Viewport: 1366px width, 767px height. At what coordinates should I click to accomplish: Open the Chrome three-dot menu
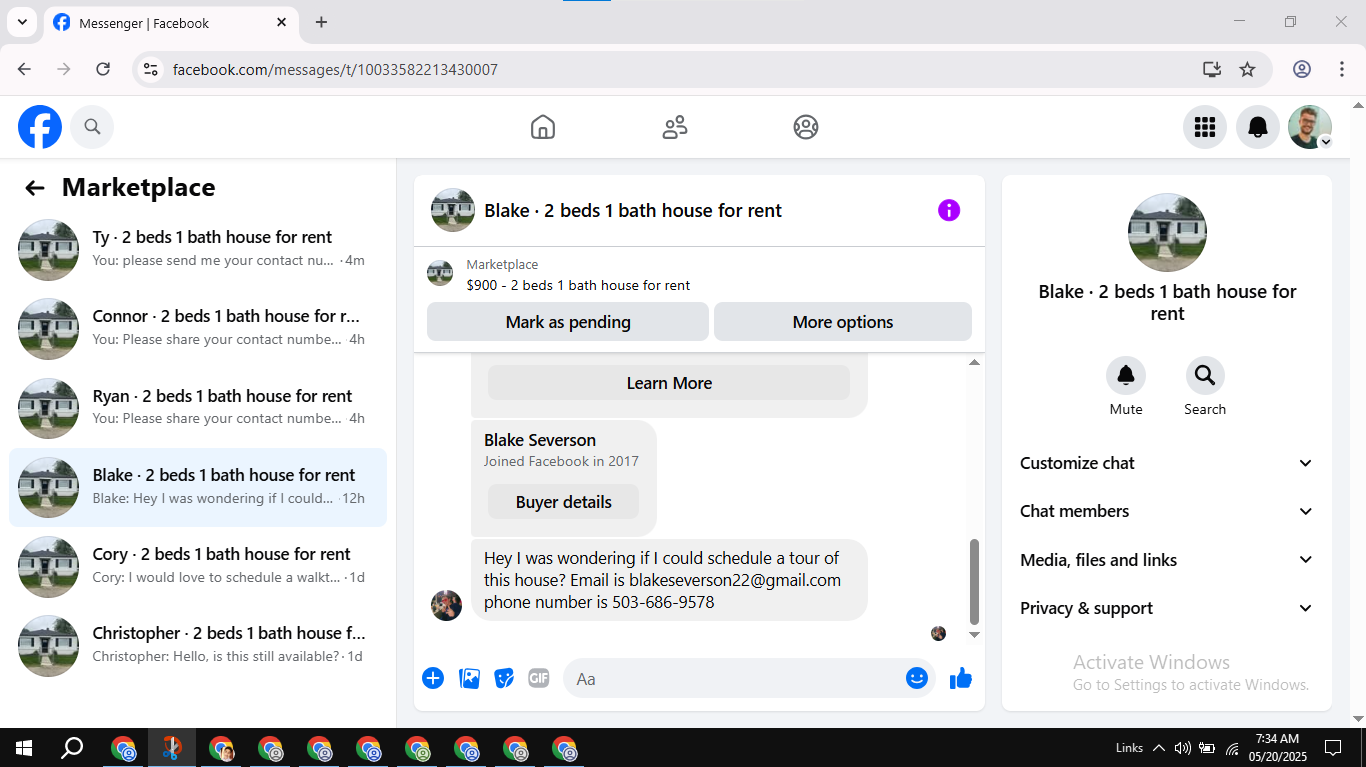[x=1342, y=69]
